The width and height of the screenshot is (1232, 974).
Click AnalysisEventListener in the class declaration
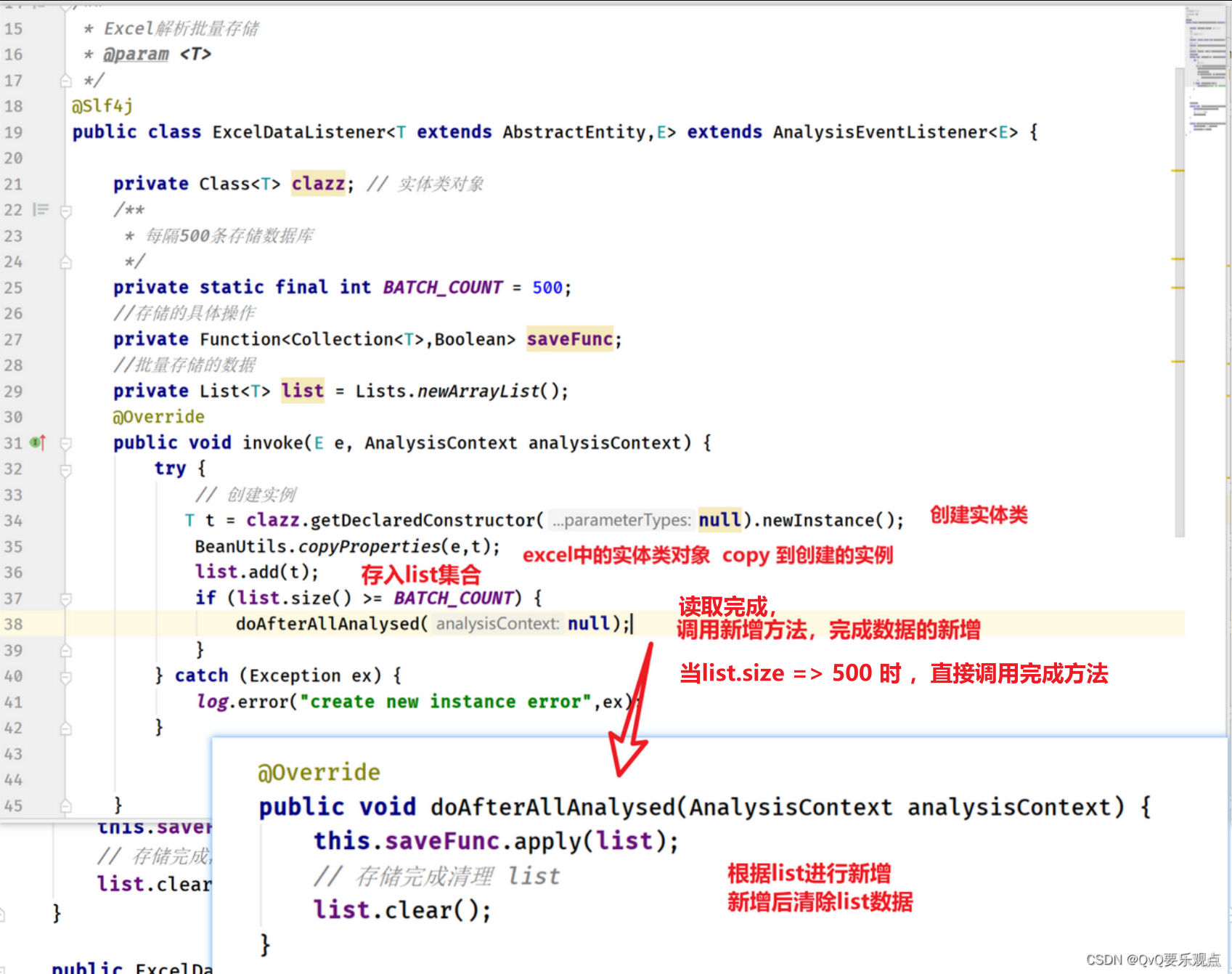tap(880, 132)
